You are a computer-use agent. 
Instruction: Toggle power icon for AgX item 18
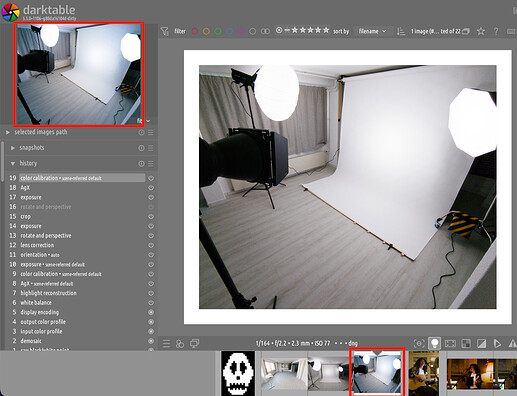(151, 188)
